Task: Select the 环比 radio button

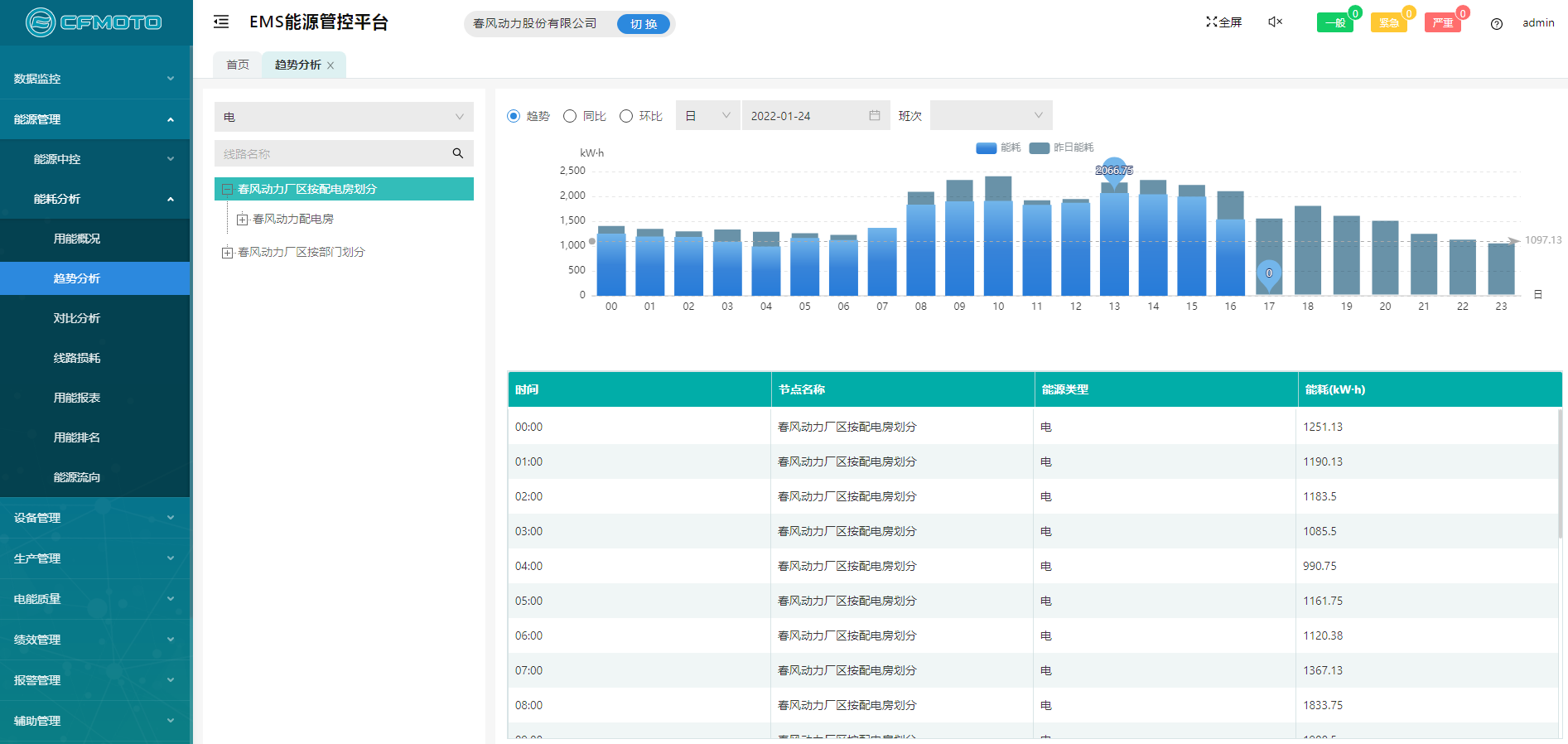Action: [626, 116]
